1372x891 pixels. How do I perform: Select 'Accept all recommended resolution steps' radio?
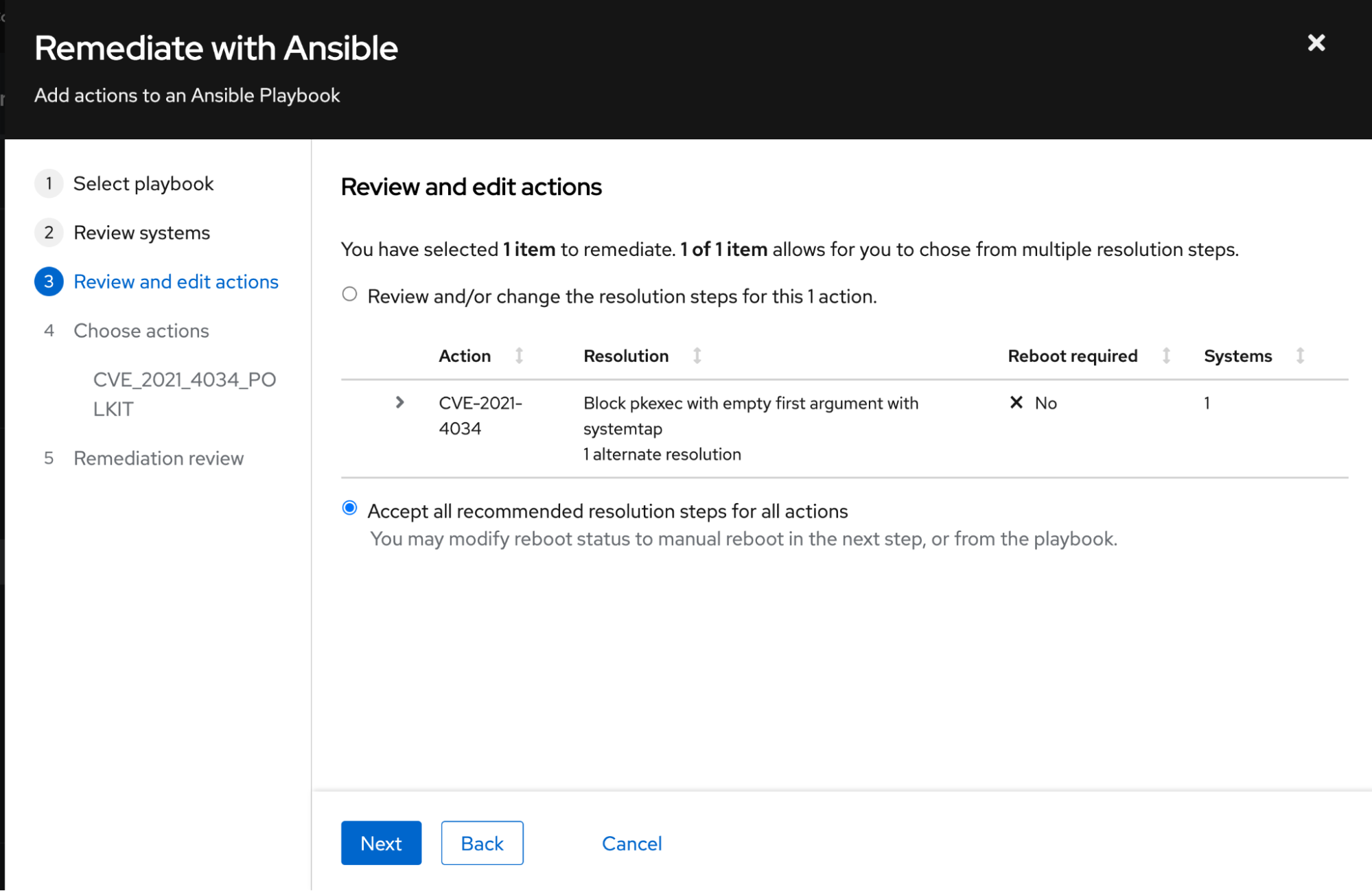349,508
